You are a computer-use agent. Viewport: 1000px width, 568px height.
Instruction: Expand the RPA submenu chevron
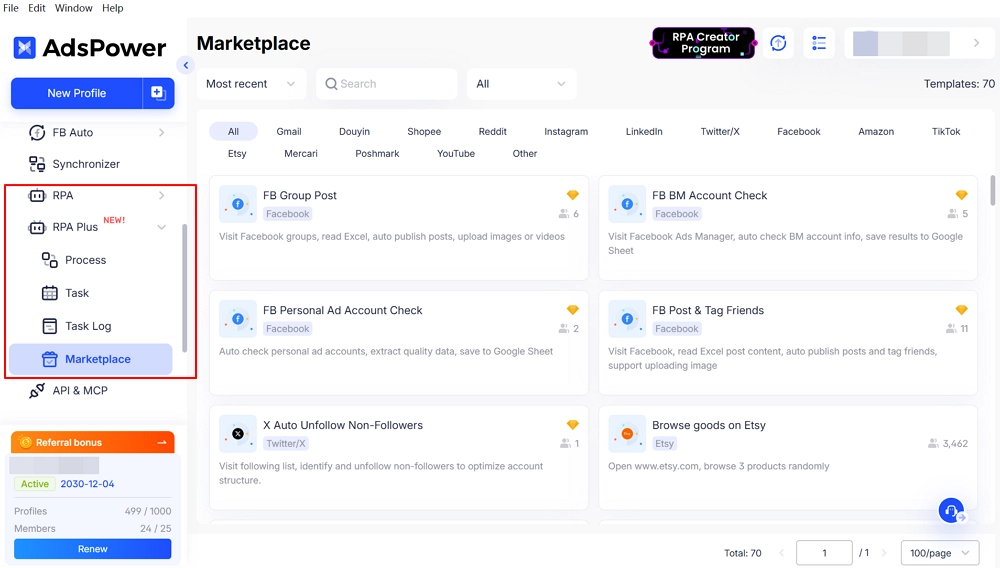[161, 196]
